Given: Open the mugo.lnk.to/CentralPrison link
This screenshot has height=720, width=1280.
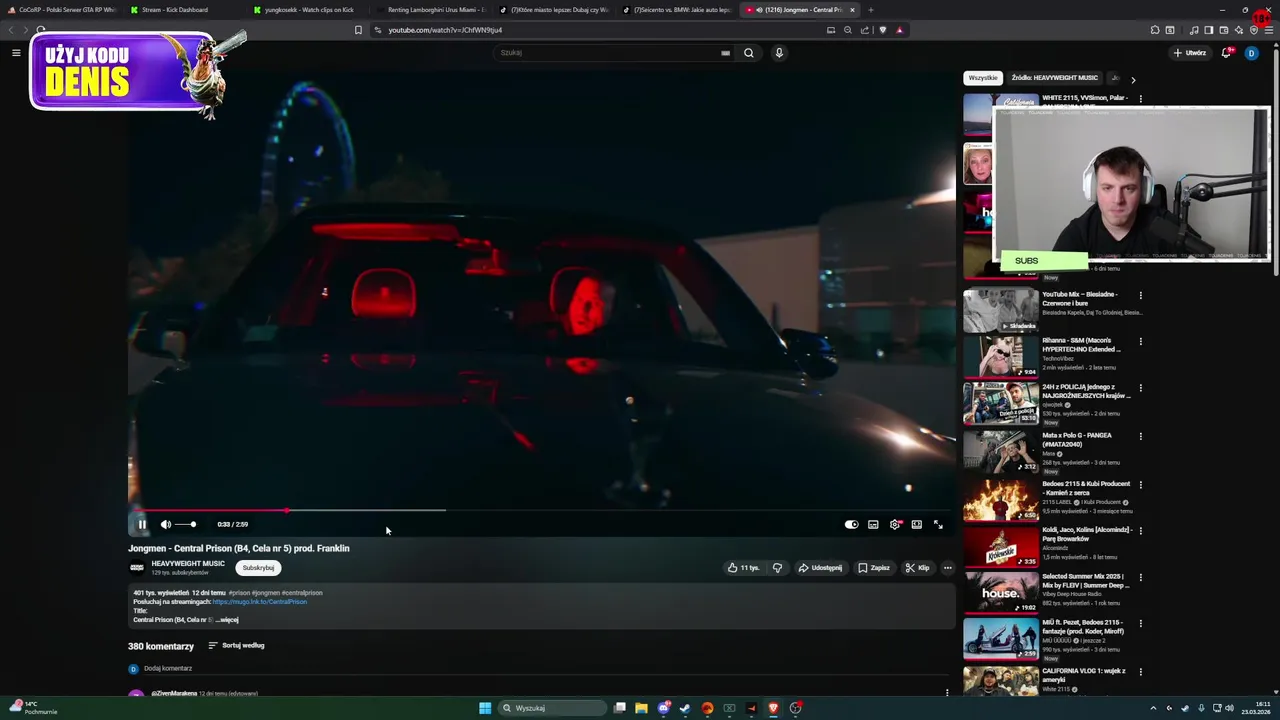Looking at the screenshot, I should [x=260, y=602].
